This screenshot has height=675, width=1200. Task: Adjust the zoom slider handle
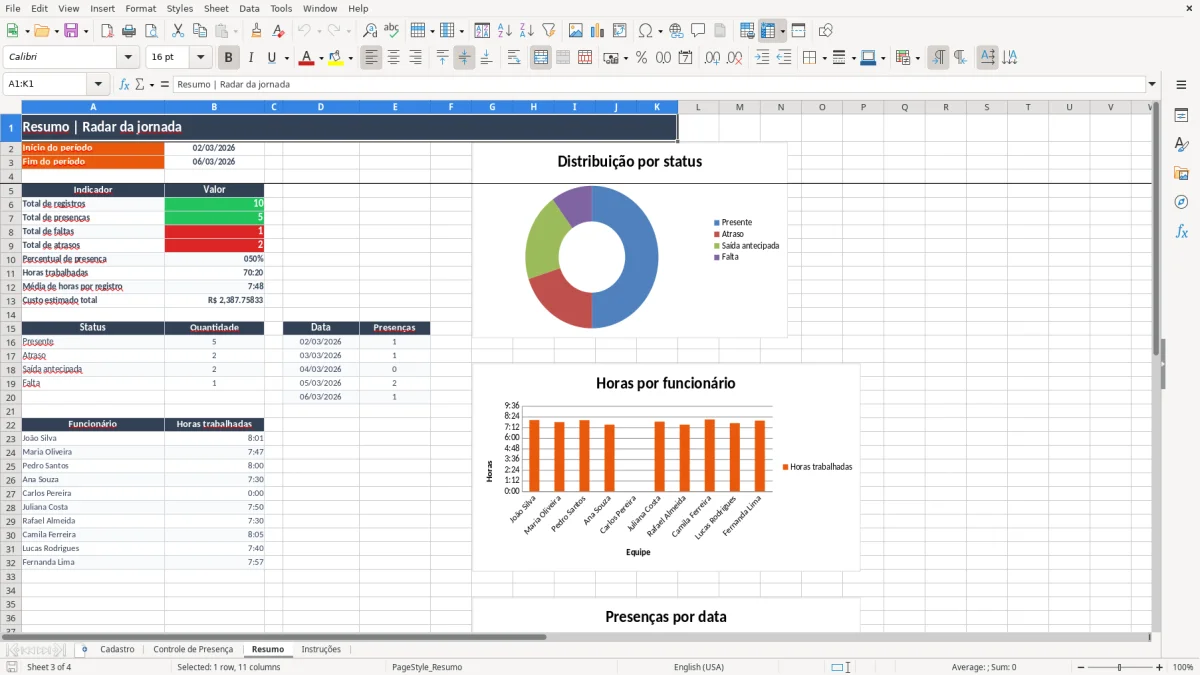1119,667
